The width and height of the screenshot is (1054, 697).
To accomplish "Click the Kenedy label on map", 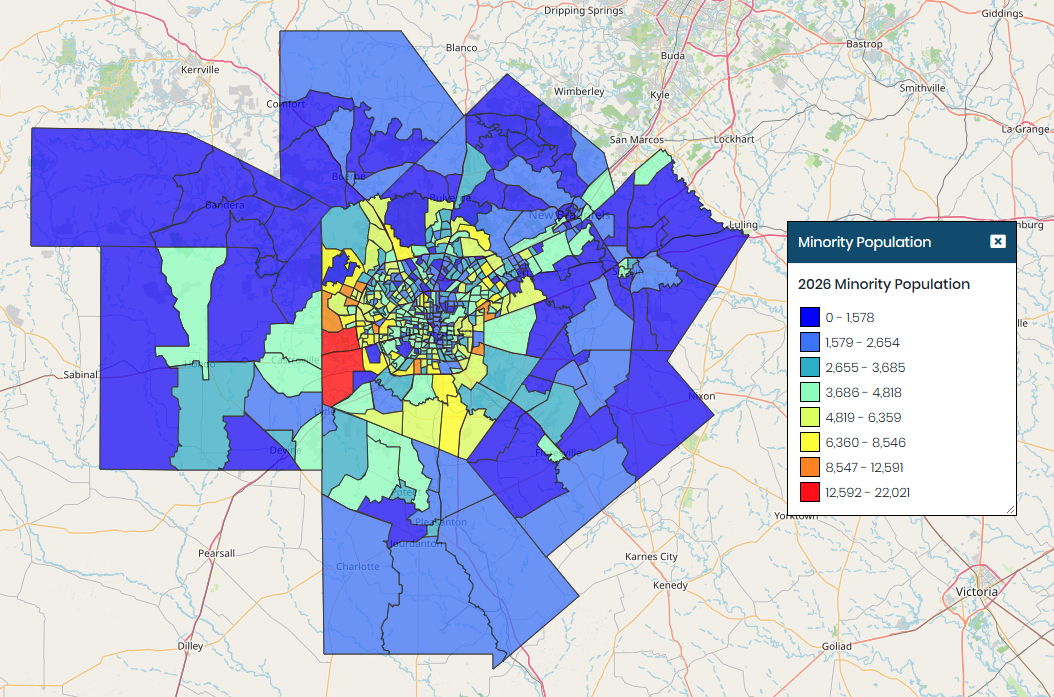I will (x=670, y=585).
